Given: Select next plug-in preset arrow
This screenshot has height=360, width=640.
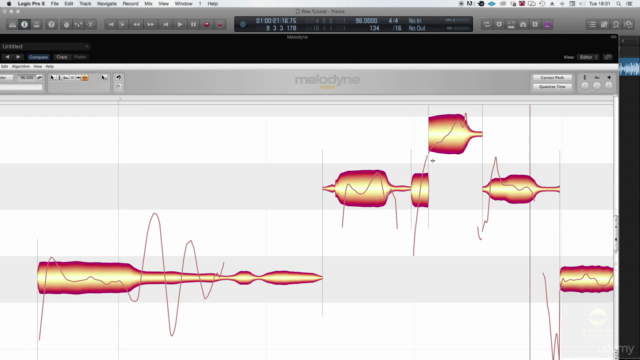Looking at the screenshot, I should [x=18, y=57].
